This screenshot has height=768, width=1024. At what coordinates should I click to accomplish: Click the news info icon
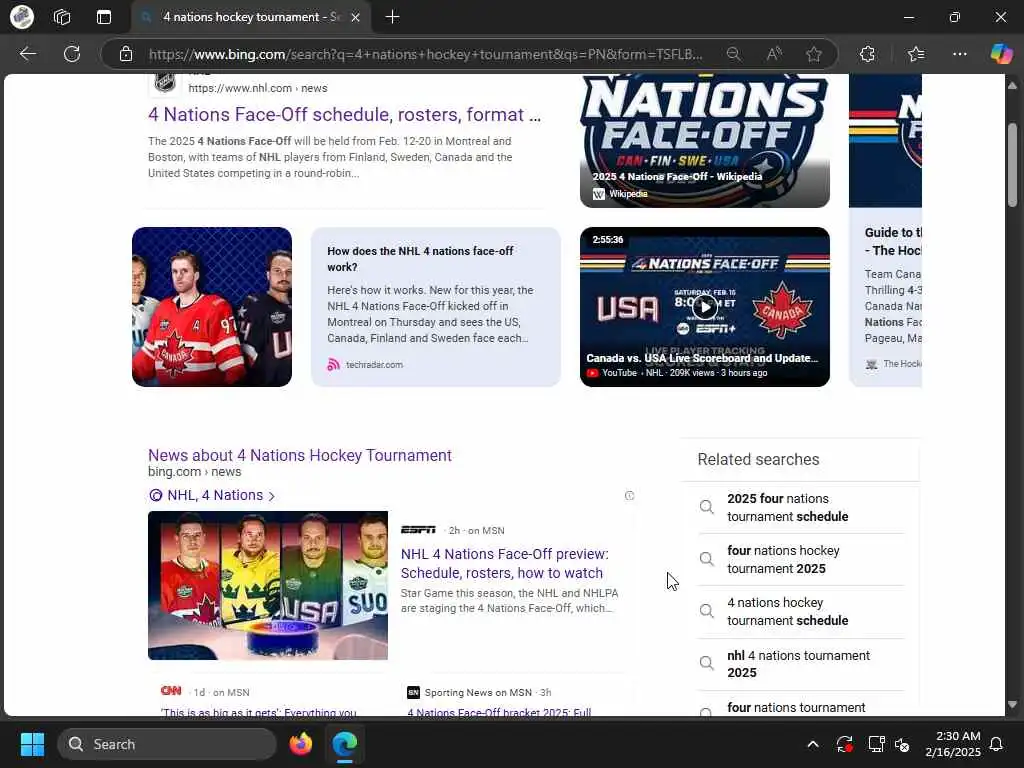click(x=630, y=496)
